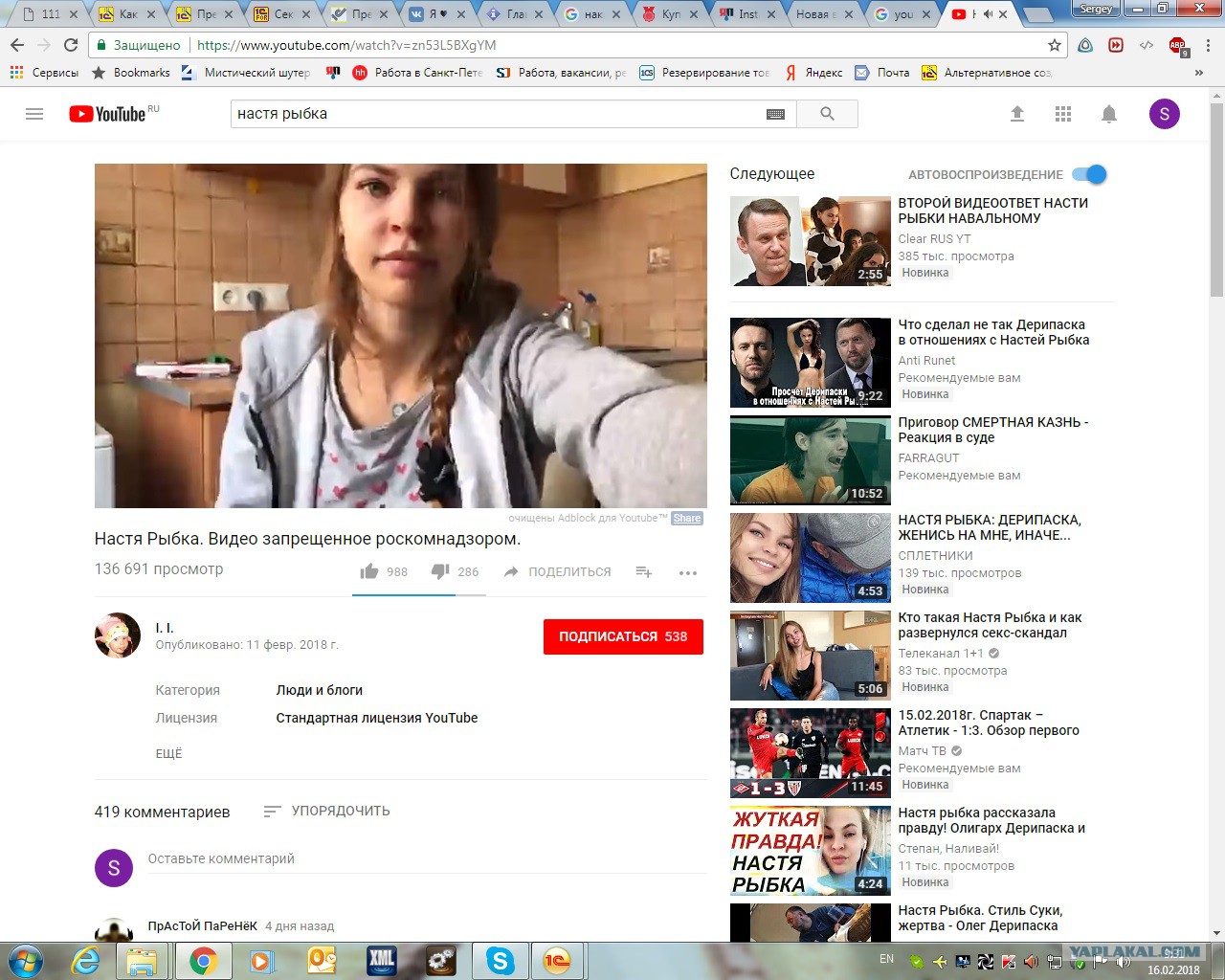1225x980 pixels.
Task: Open the notifications bell
Action: (1109, 114)
